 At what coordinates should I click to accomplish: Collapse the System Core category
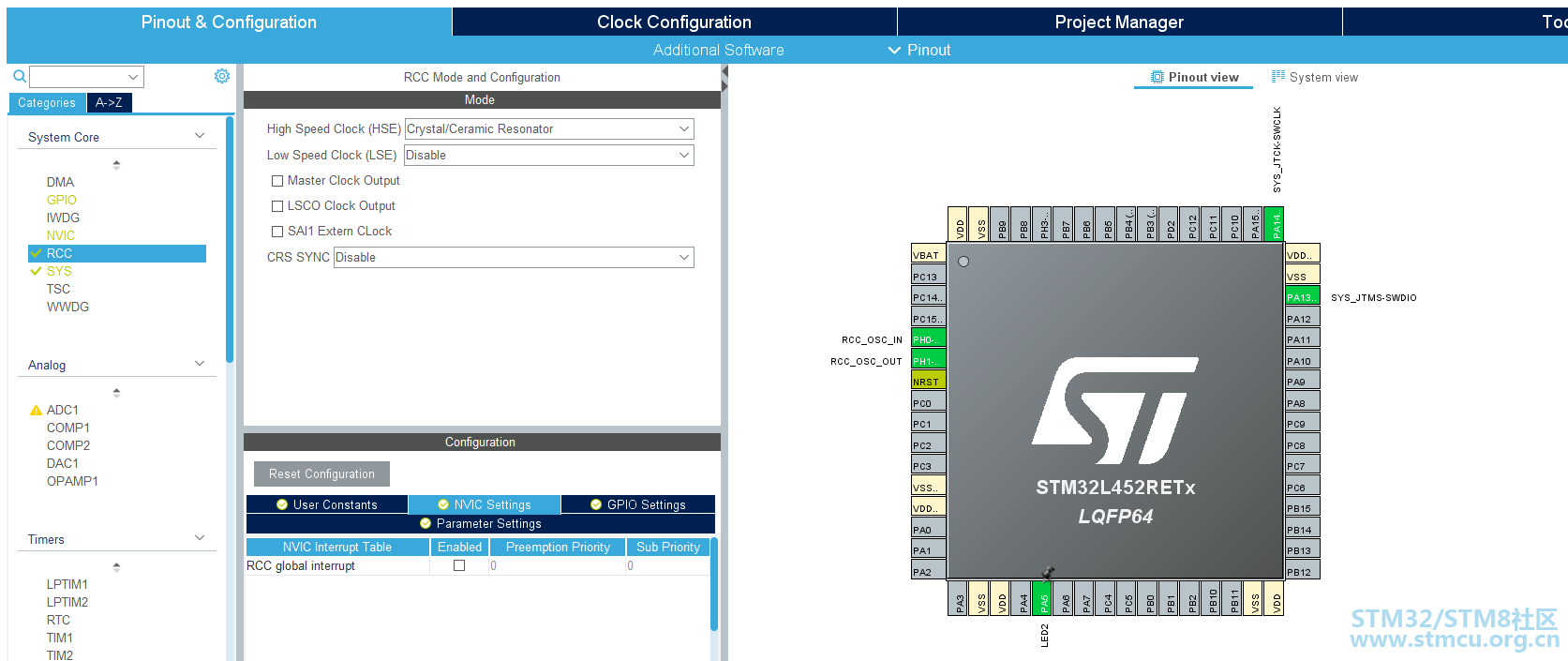(200, 136)
